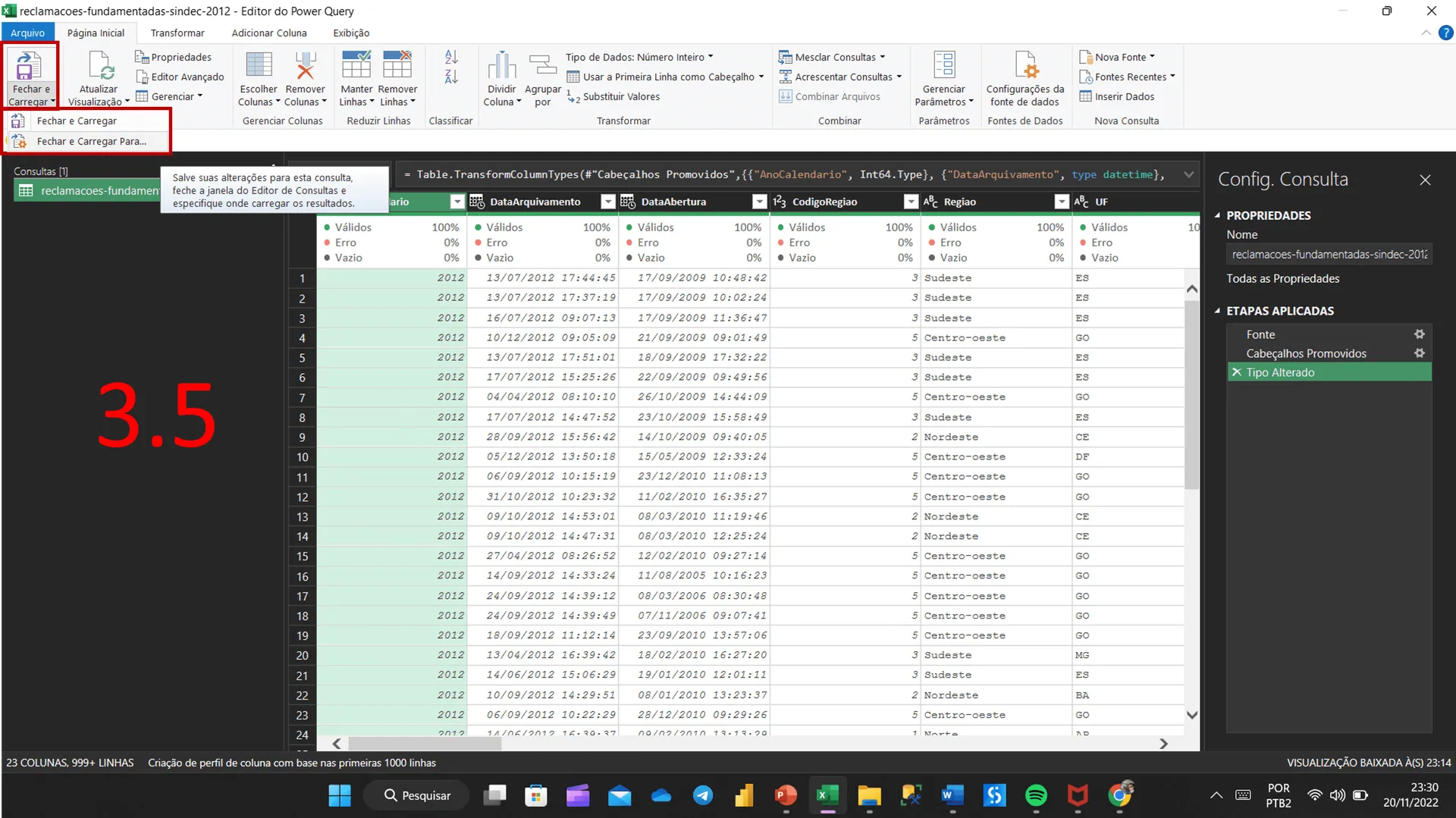Click Todas as Propriedades link
1456x818 pixels.
(1282, 278)
